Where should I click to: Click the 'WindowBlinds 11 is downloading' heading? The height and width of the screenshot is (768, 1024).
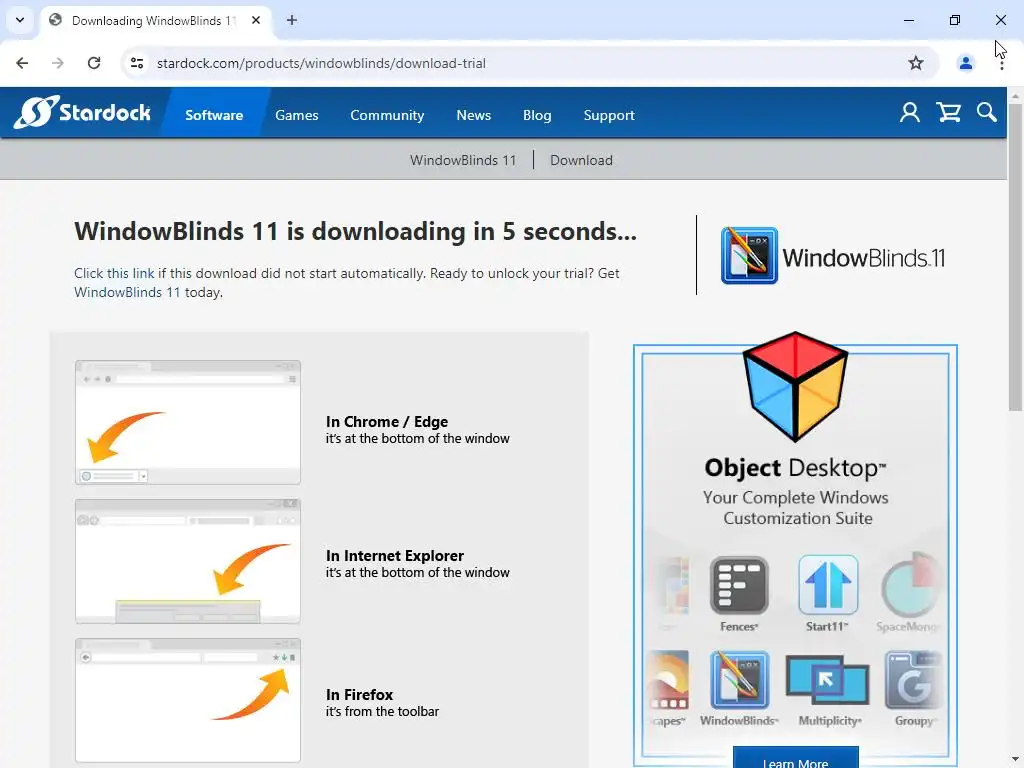coord(355,231)
